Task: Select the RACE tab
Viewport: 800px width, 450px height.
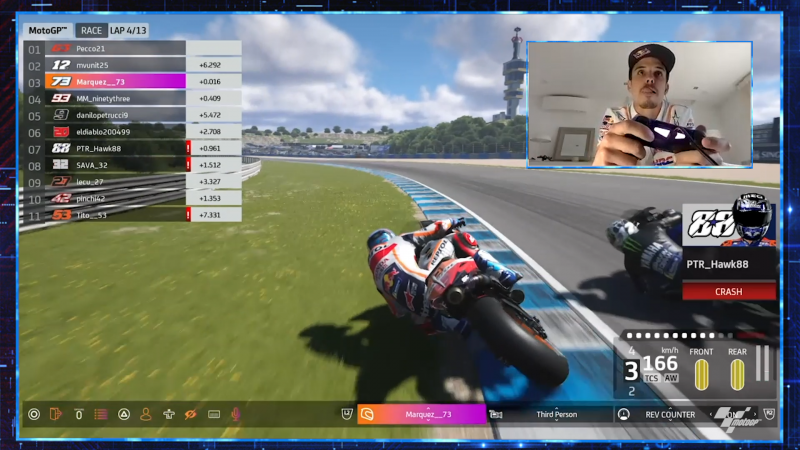Action: point(91,31)
